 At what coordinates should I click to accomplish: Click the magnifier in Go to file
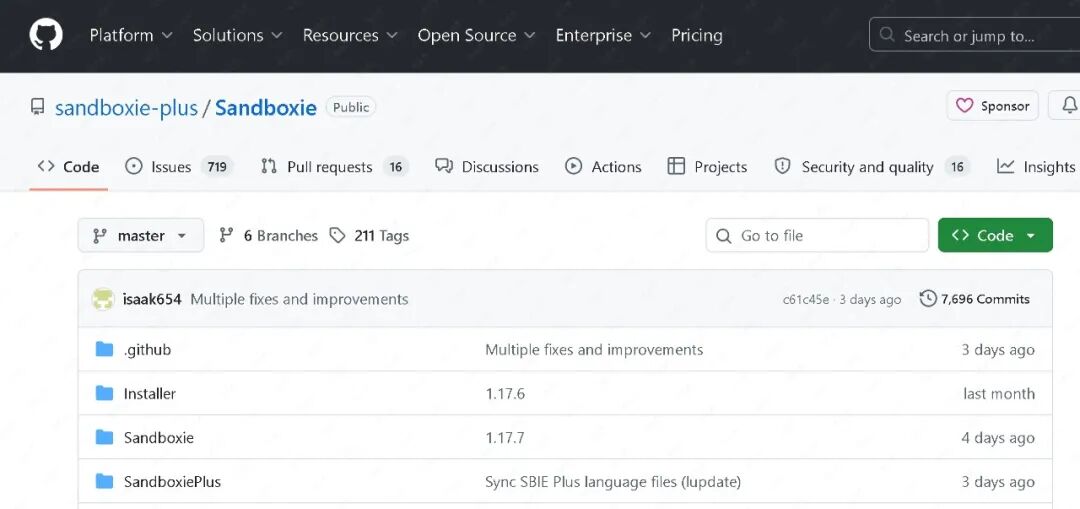(x=723, y=236)
